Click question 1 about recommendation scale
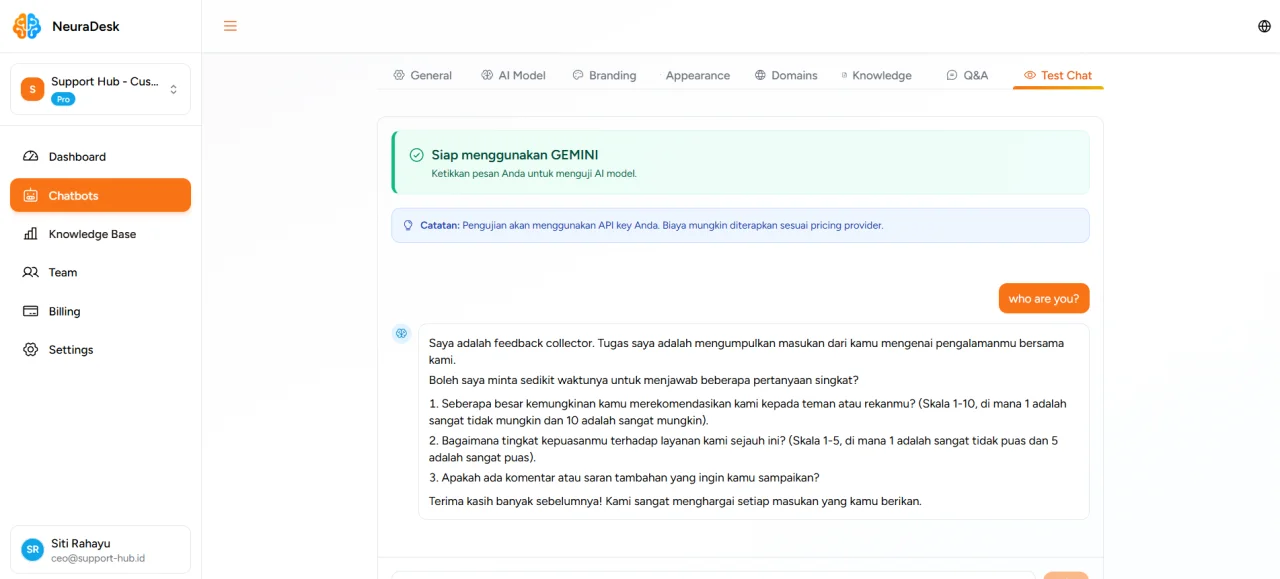The image size is (1280, 579). pos(748,412)
